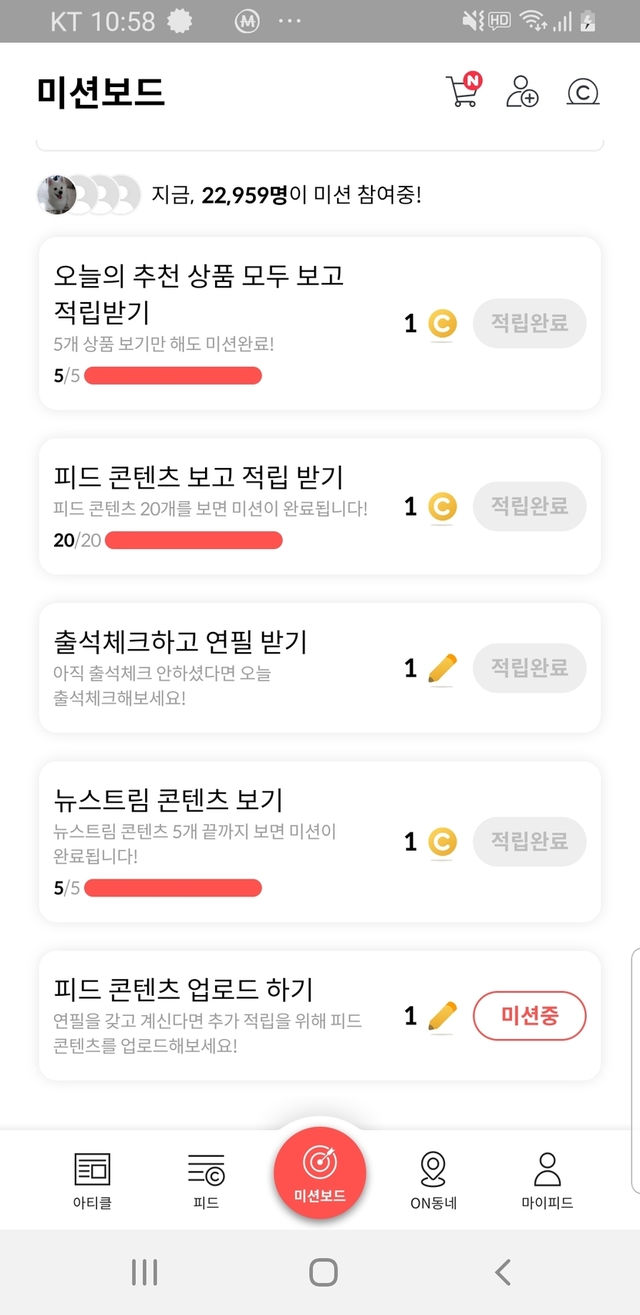The width and height of the screenshot is (640, 1315).
Task: Tap 적립완료 for 오늘의 추천 상품 mission
Action: pos(529,323)
